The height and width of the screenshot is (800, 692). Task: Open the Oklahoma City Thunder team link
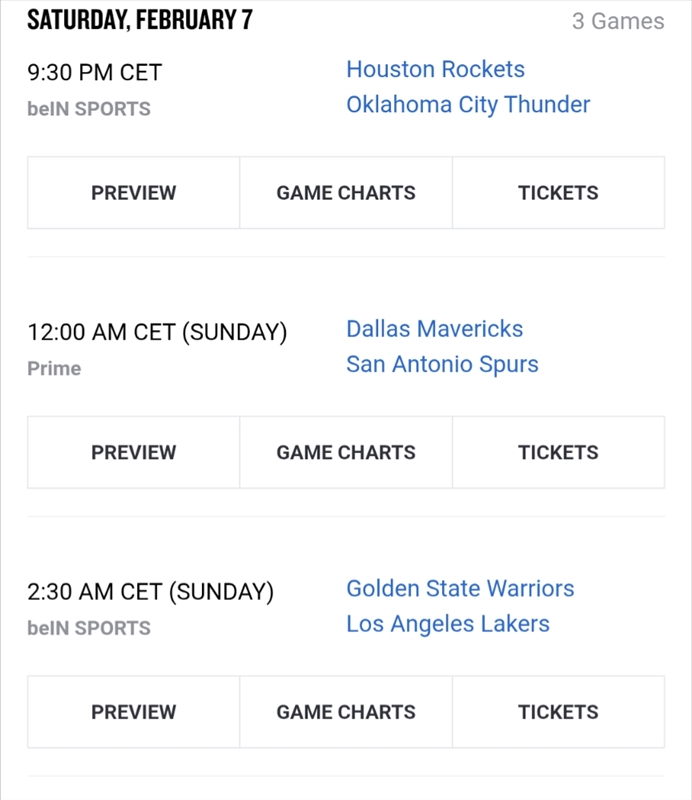468,104
